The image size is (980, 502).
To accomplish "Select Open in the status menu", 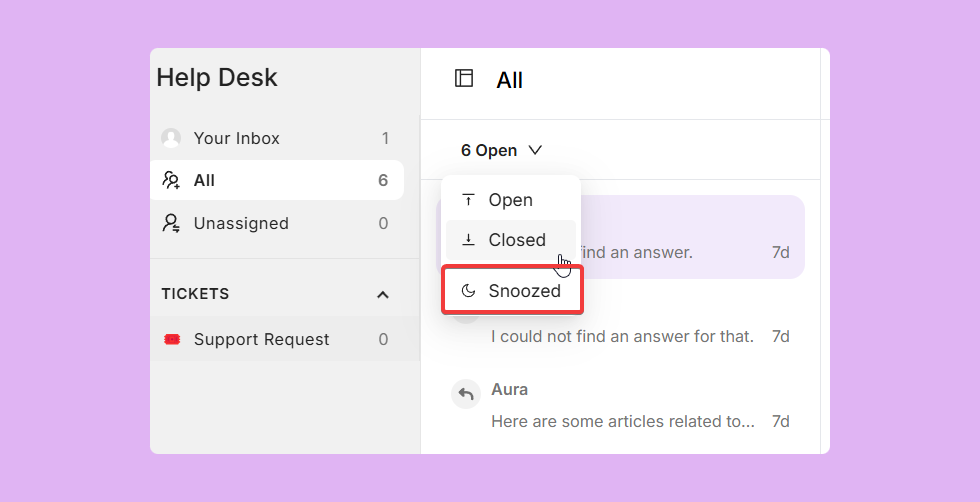I will pos(511,200).
